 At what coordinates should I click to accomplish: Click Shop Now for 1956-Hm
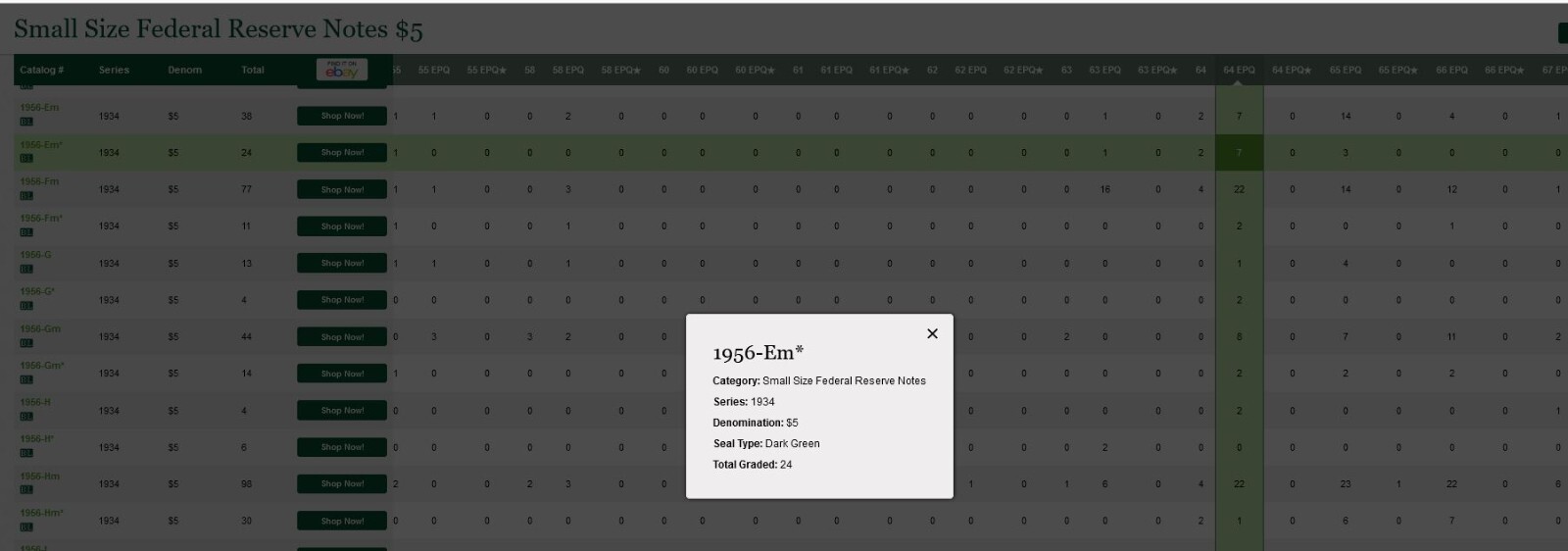(342, 483)
